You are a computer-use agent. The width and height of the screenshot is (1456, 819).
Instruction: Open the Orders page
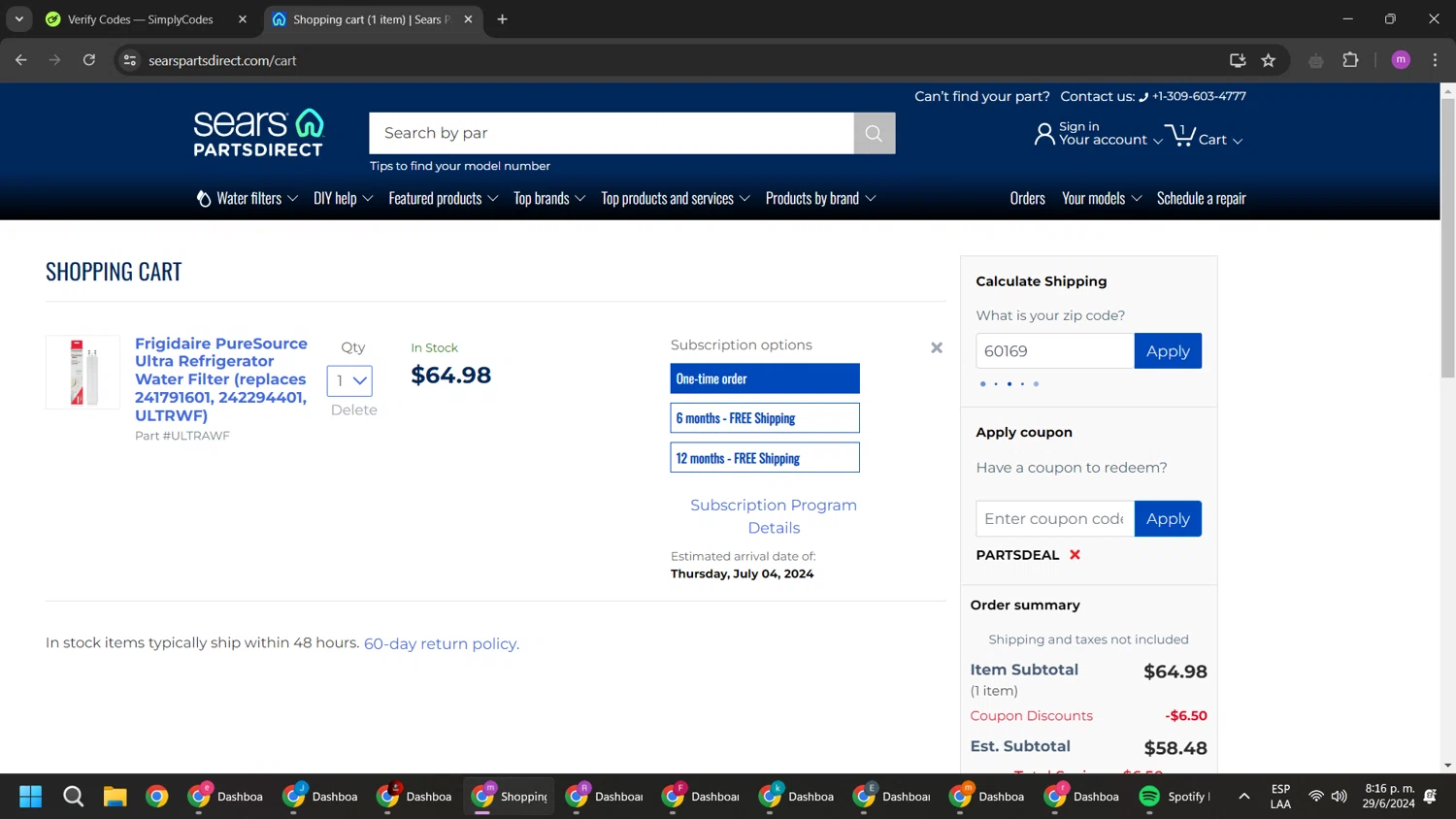[x=1027, y=198]
